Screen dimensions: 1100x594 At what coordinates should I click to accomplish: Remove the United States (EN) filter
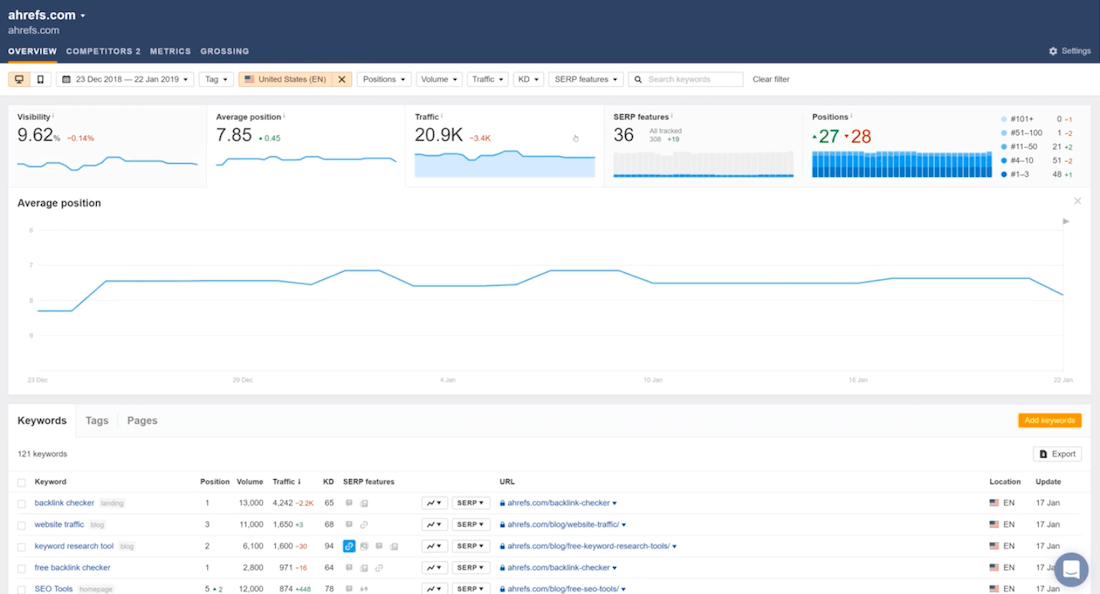click(x=342, y=79)
